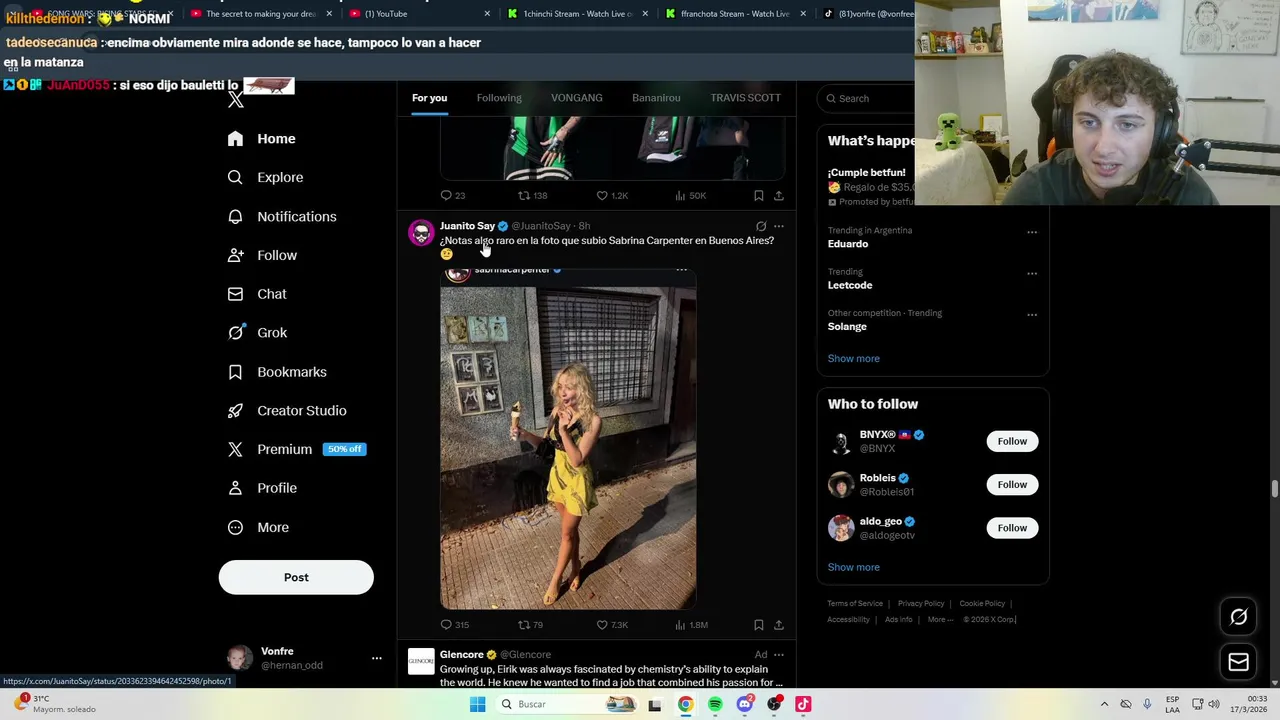Click the X search field
The image size is (1280, 720).
click(x=866, y=98)
